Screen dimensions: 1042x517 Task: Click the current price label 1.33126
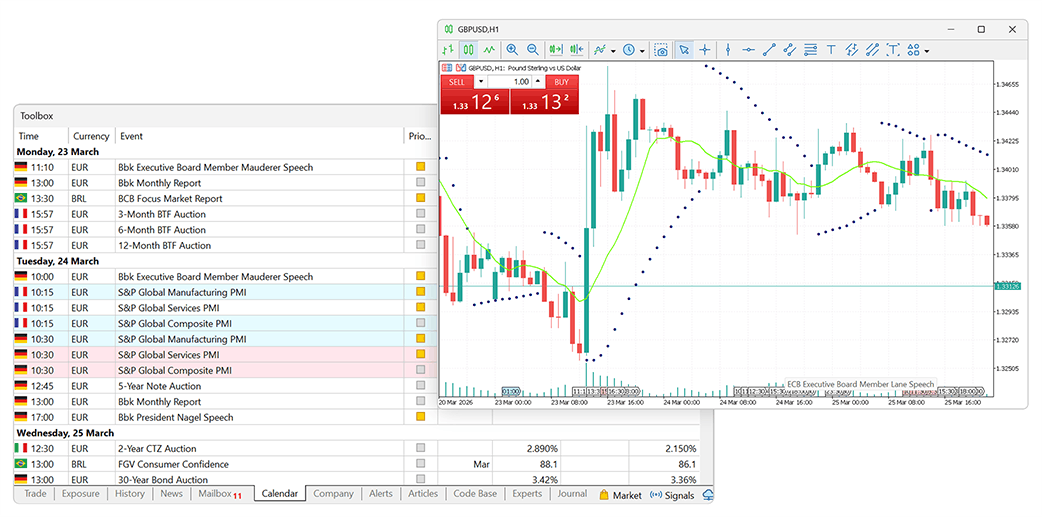point(1007,286)
